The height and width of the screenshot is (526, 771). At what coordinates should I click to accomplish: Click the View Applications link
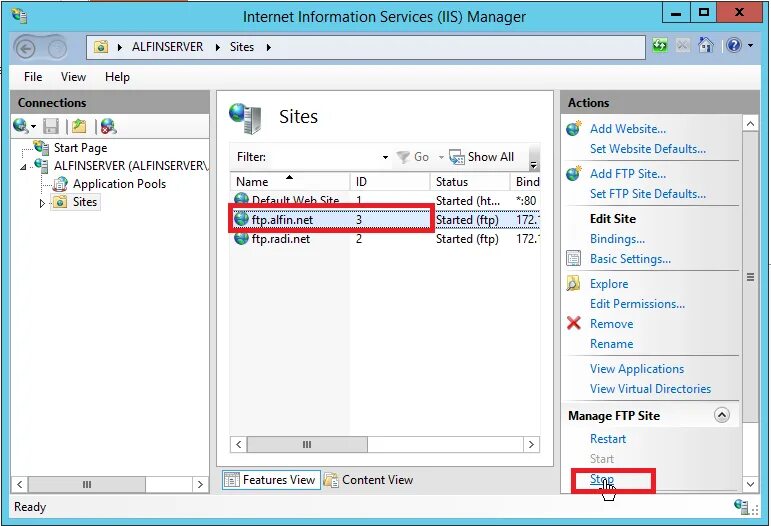(637, 369)
